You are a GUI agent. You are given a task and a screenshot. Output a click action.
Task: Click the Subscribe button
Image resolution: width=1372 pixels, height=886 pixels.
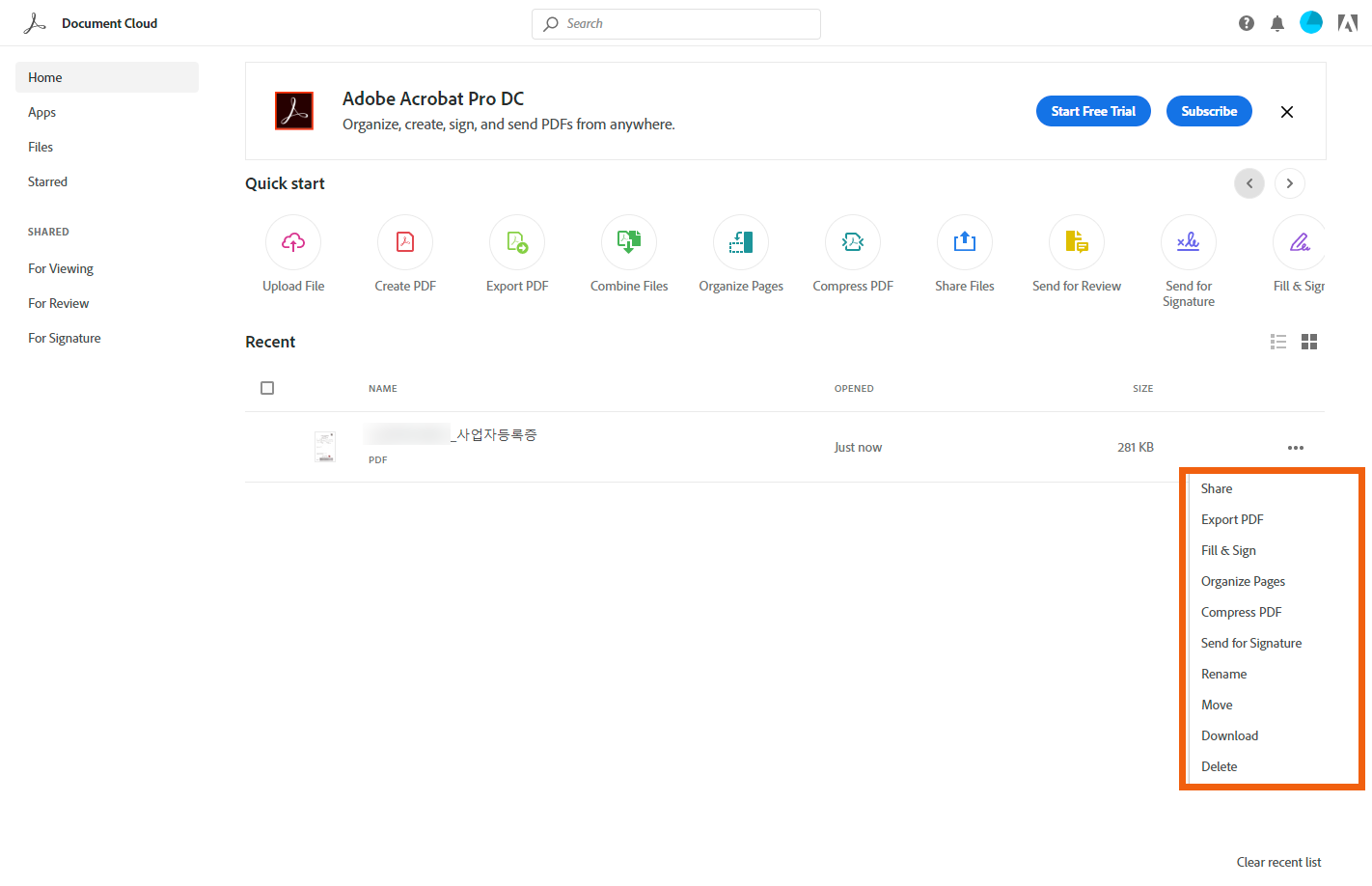(1209, 111)
